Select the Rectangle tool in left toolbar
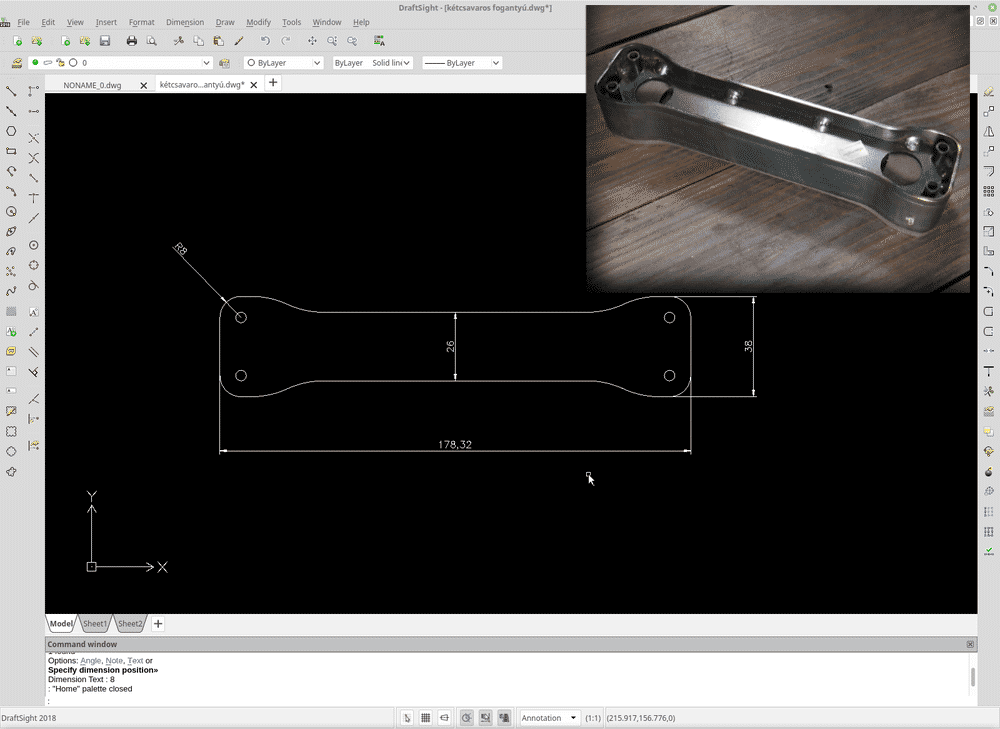The width and height of the screenshot is (1000, 729). point(11,151)
